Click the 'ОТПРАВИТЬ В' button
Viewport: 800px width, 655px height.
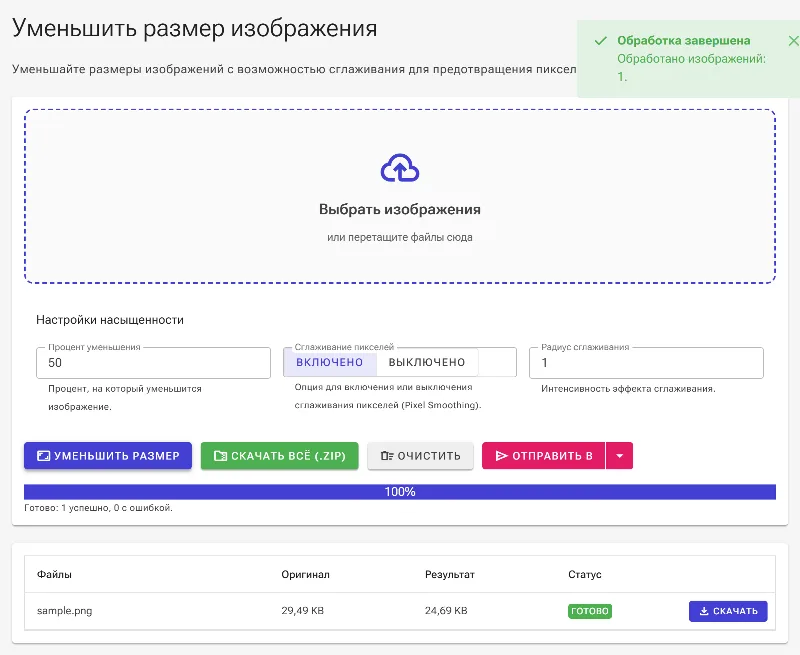pyautogui.click(x=544, y=456)
